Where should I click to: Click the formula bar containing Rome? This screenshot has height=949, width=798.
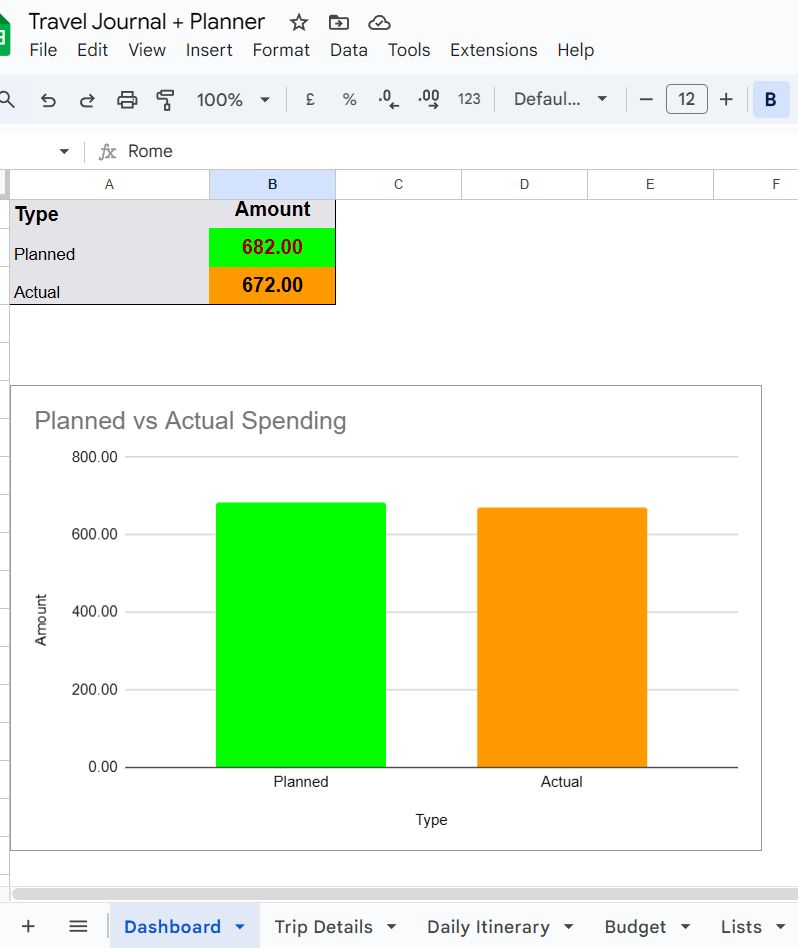click(x=460, y=151)
